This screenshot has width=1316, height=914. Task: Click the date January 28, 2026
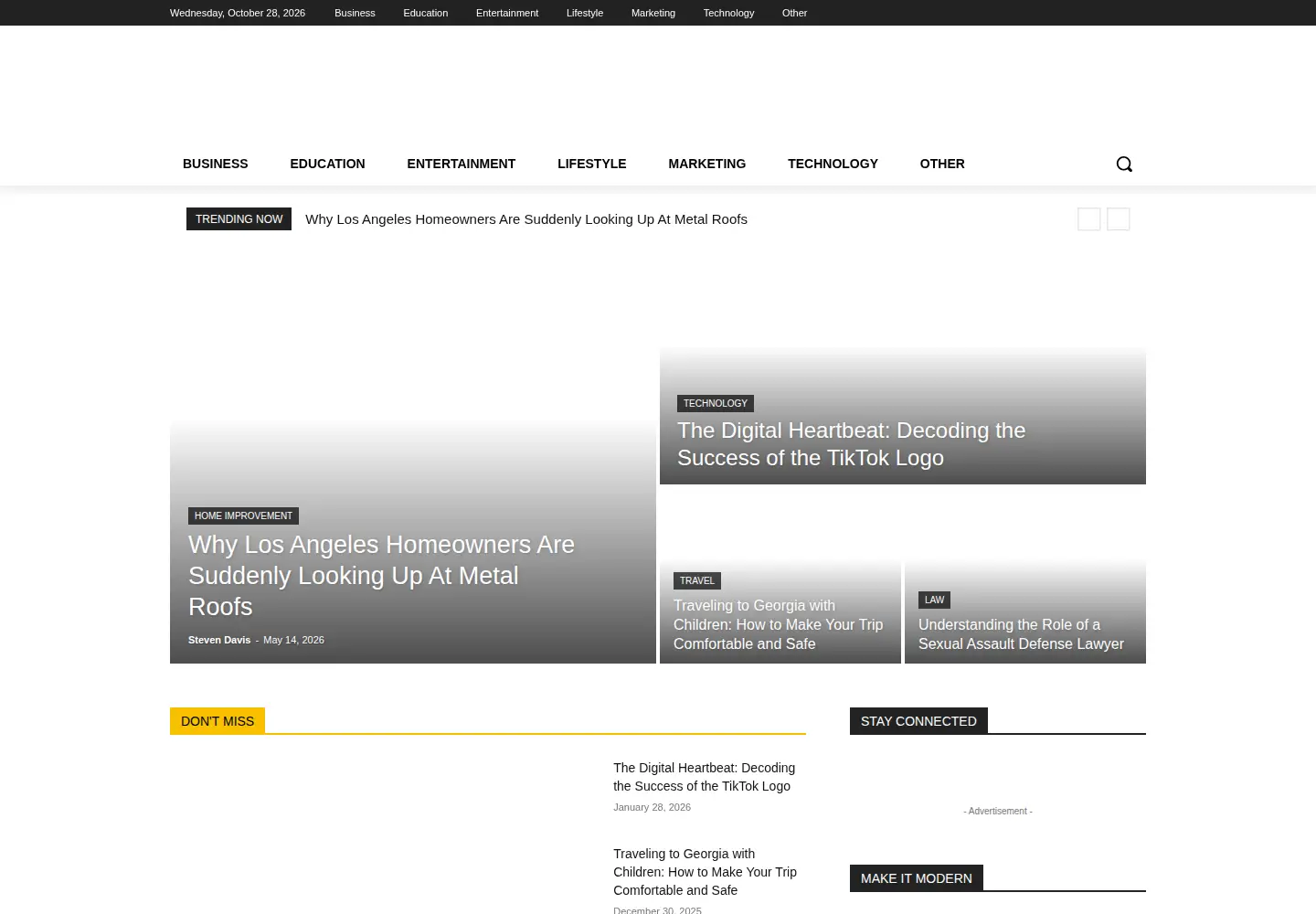[652, 807]
